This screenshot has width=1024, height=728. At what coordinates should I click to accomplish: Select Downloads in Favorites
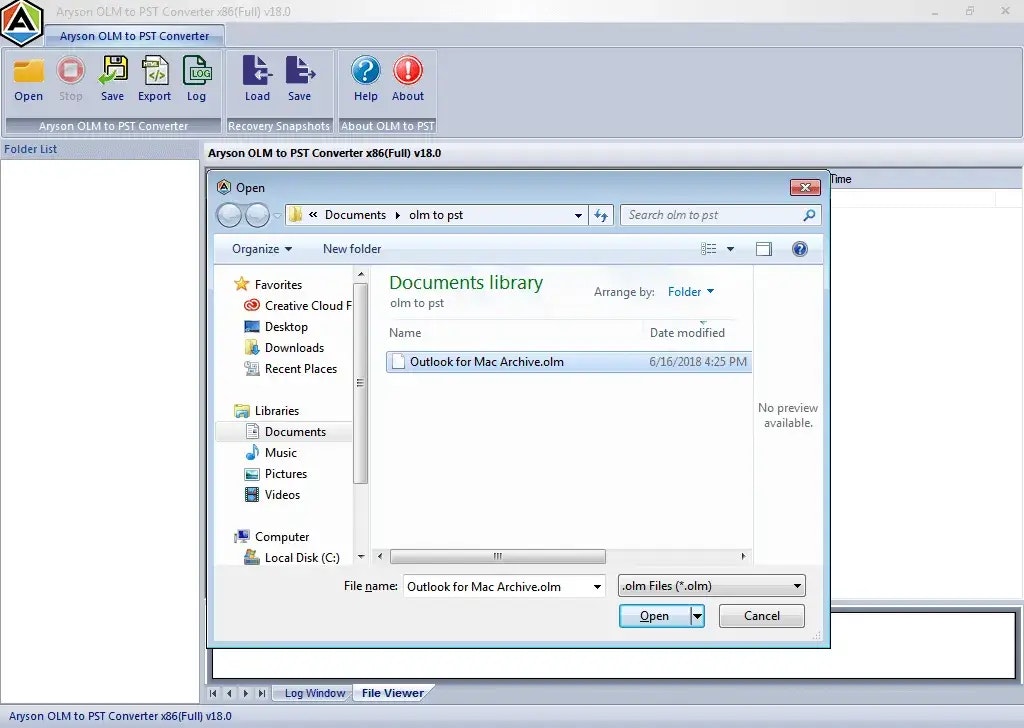pos(284,347)
